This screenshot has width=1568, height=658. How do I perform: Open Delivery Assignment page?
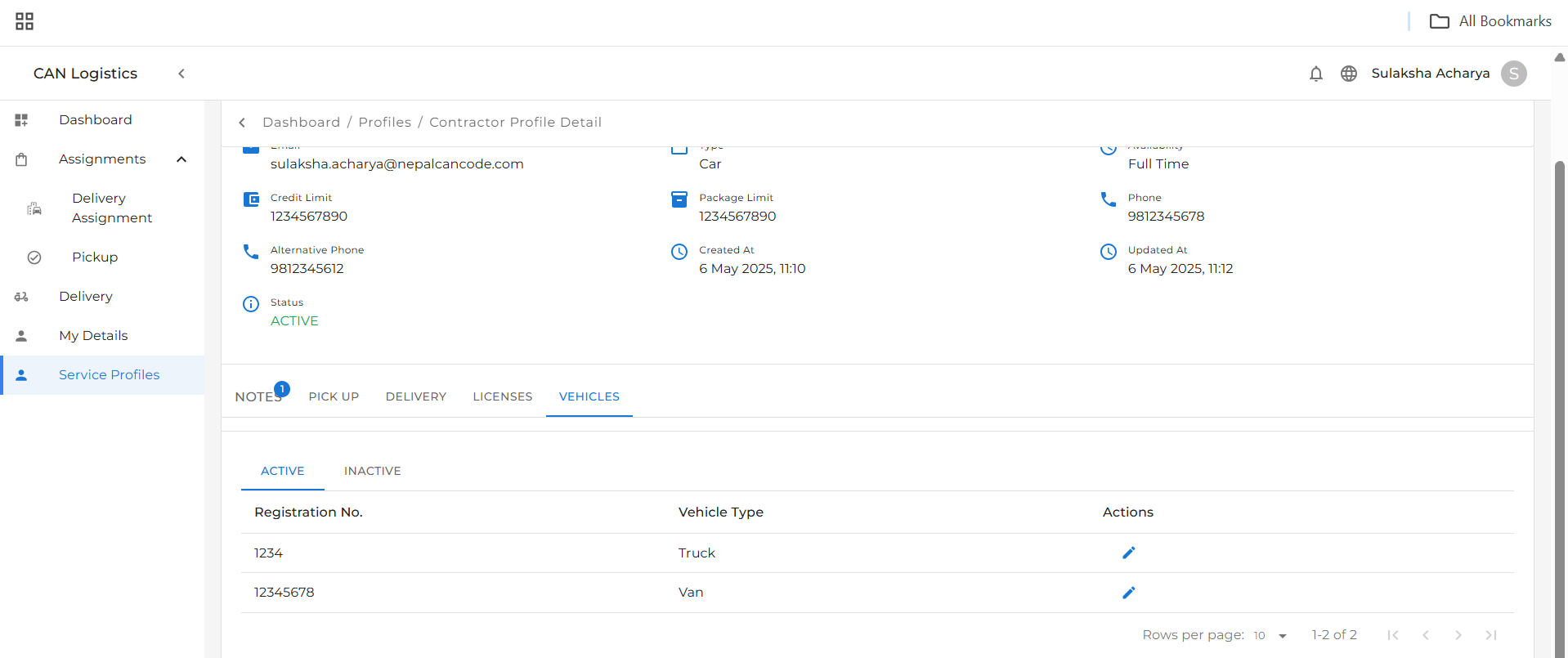click(x=112, y=208)
